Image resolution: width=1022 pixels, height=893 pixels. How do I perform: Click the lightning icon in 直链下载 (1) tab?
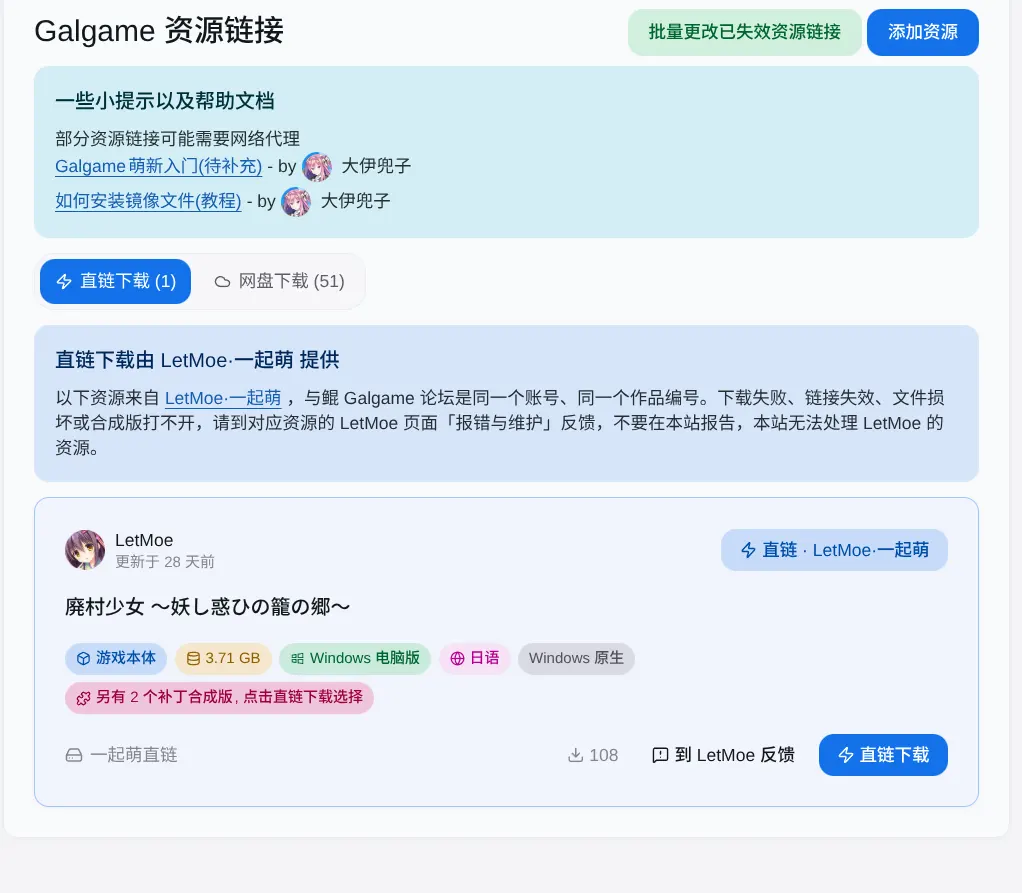(64, 282)
